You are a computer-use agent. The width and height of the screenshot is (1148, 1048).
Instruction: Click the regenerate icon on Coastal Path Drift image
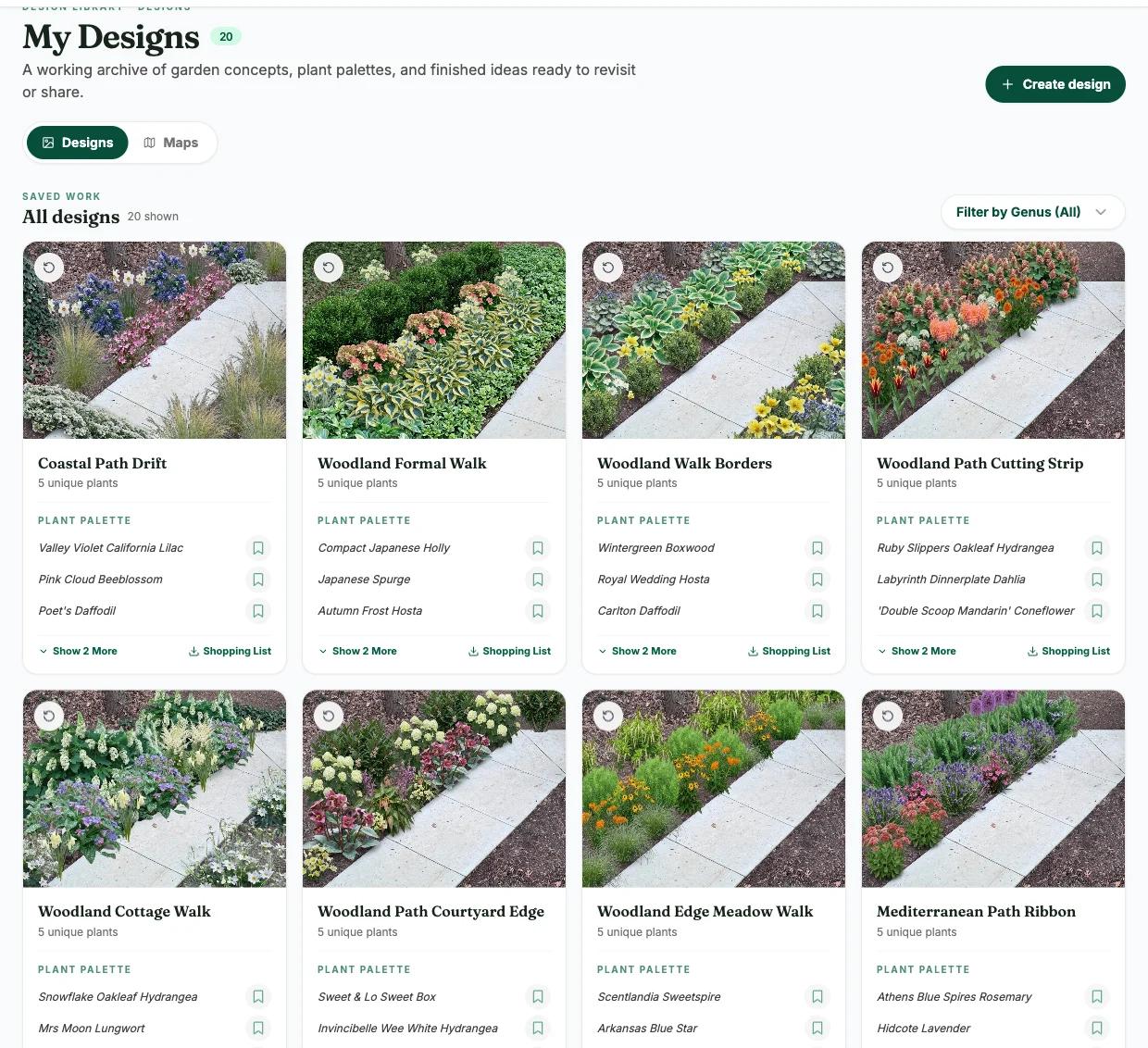click(49, 268)
